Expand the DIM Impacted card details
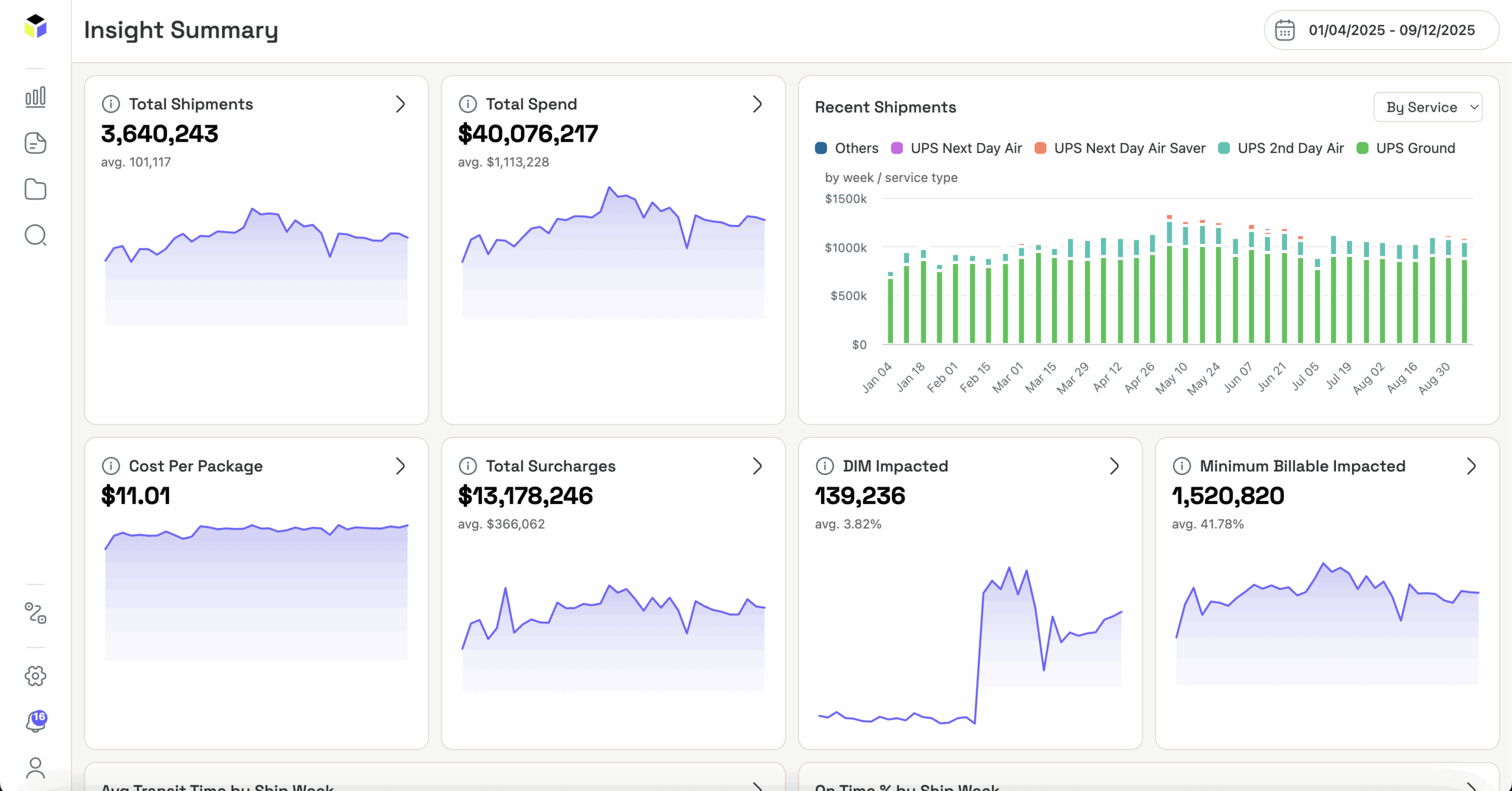 coord(1115,466)
